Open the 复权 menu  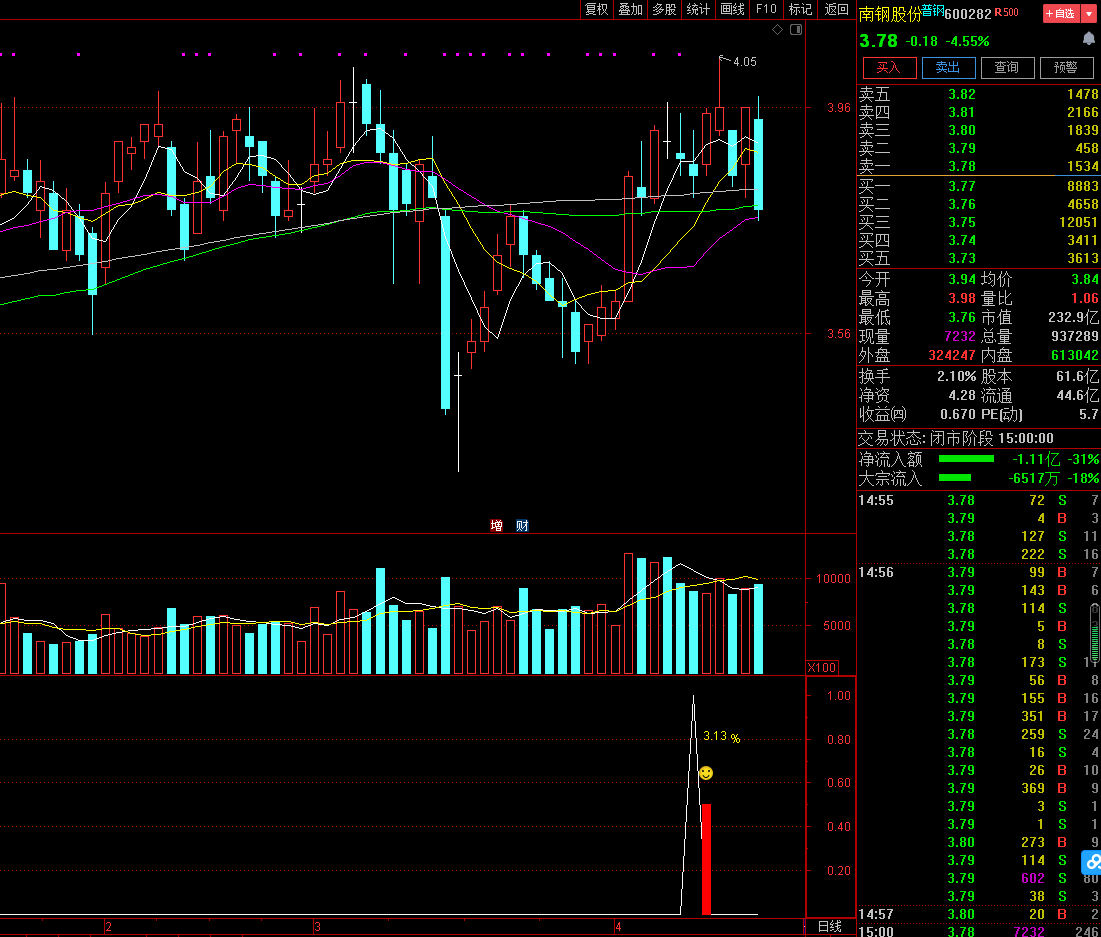597,9
